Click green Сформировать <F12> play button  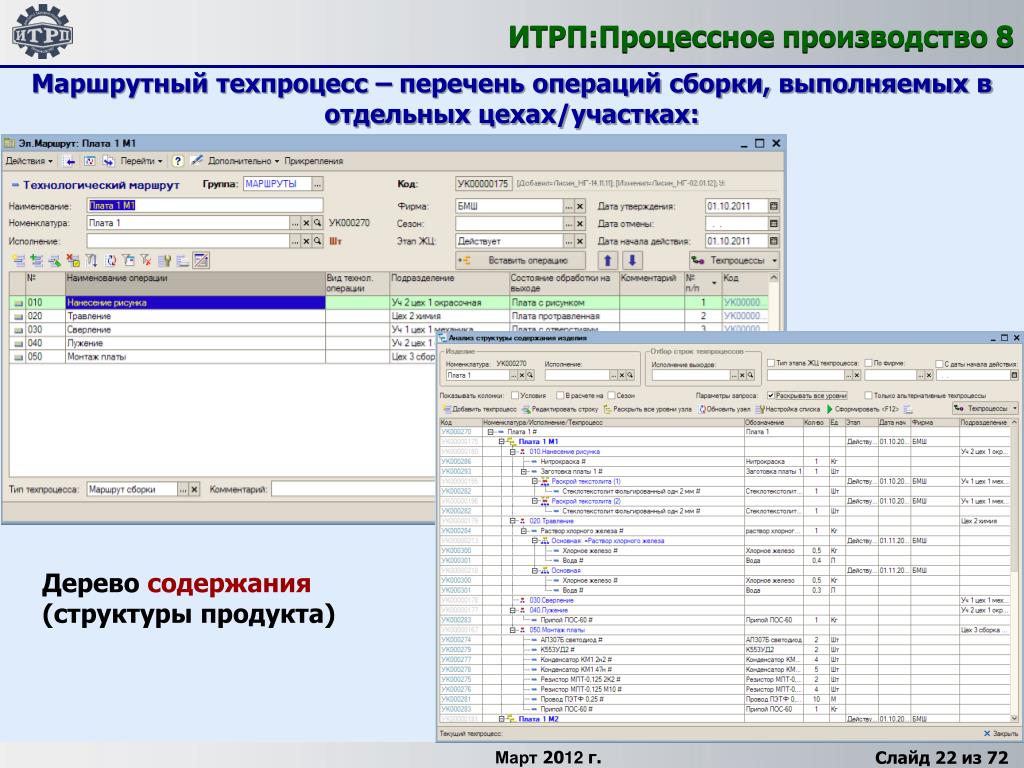point(829,409)
